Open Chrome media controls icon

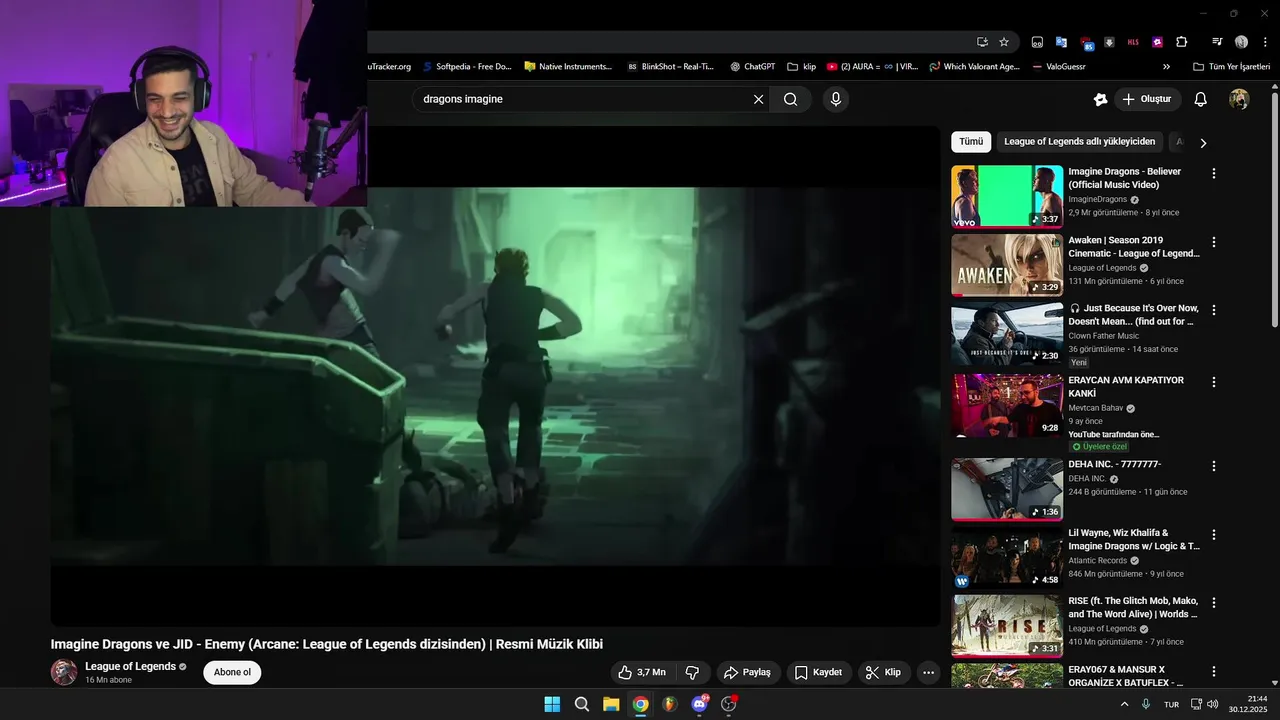point(1217,42)
